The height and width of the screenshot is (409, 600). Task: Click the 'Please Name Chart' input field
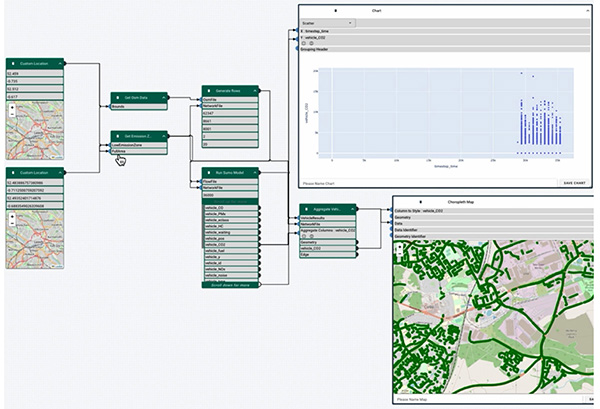coord(429,183)
